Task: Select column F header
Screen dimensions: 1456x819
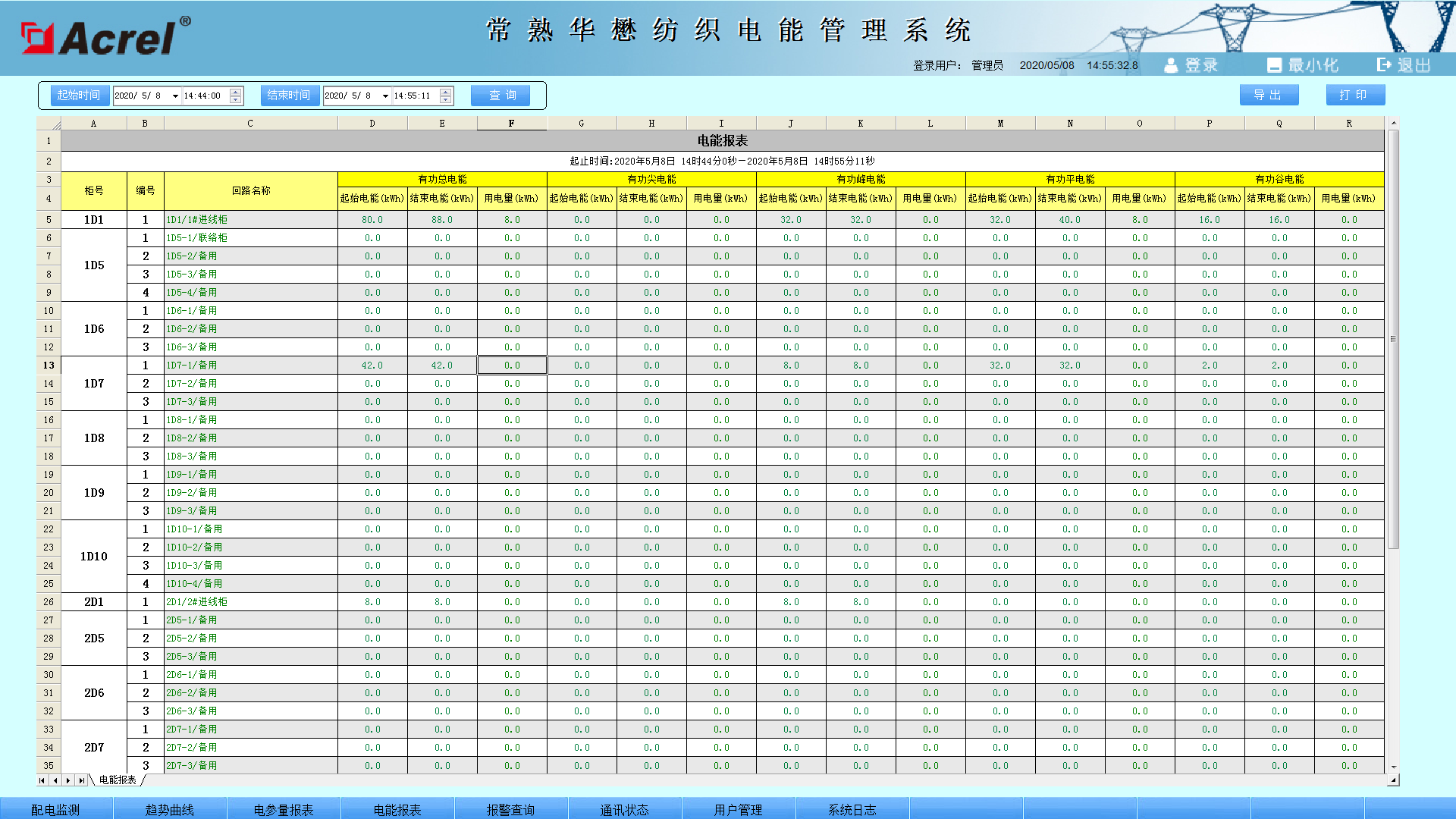Action: pyautogui.click(x=512, y=124)
